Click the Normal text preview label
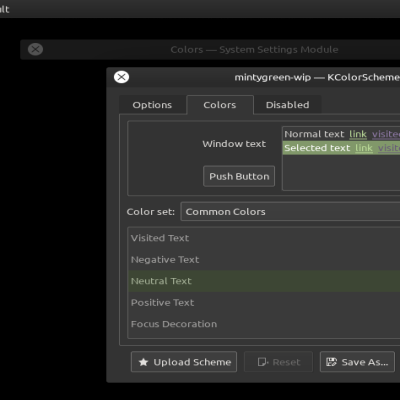Image resolution: width=400 pixels, height=400 pixels. pyautogui.click(x=314, y=134)
